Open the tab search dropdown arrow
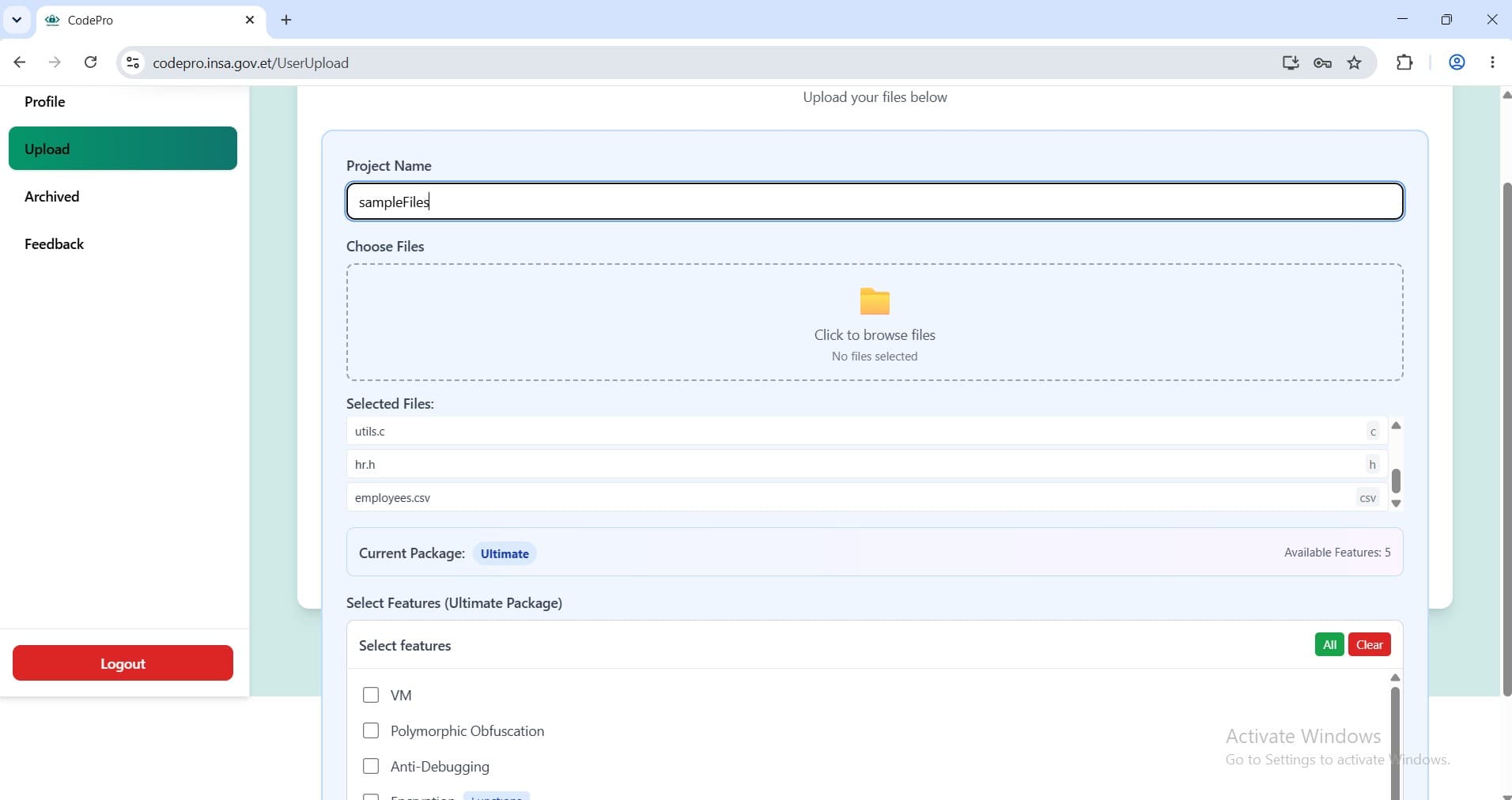The height and width of the screenshot is (800, 1512). (17, 20)
